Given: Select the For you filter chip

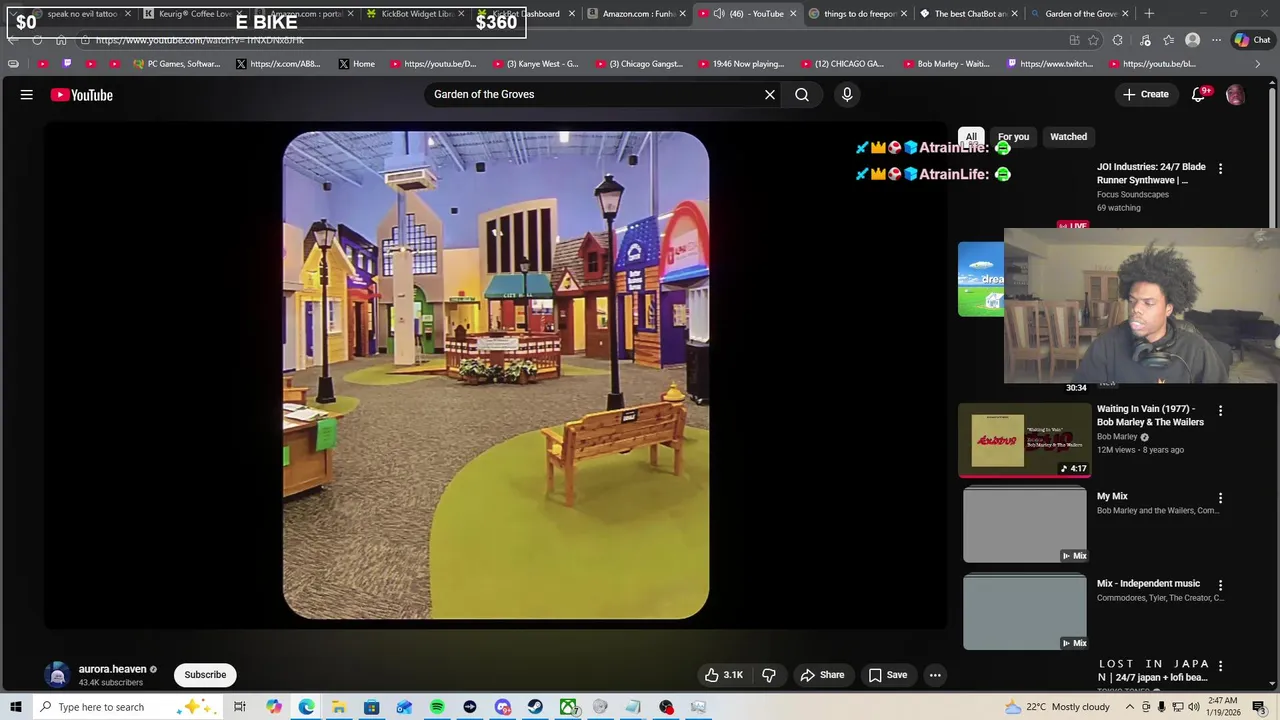Looking at the screenshot, I should (1013, 137).
